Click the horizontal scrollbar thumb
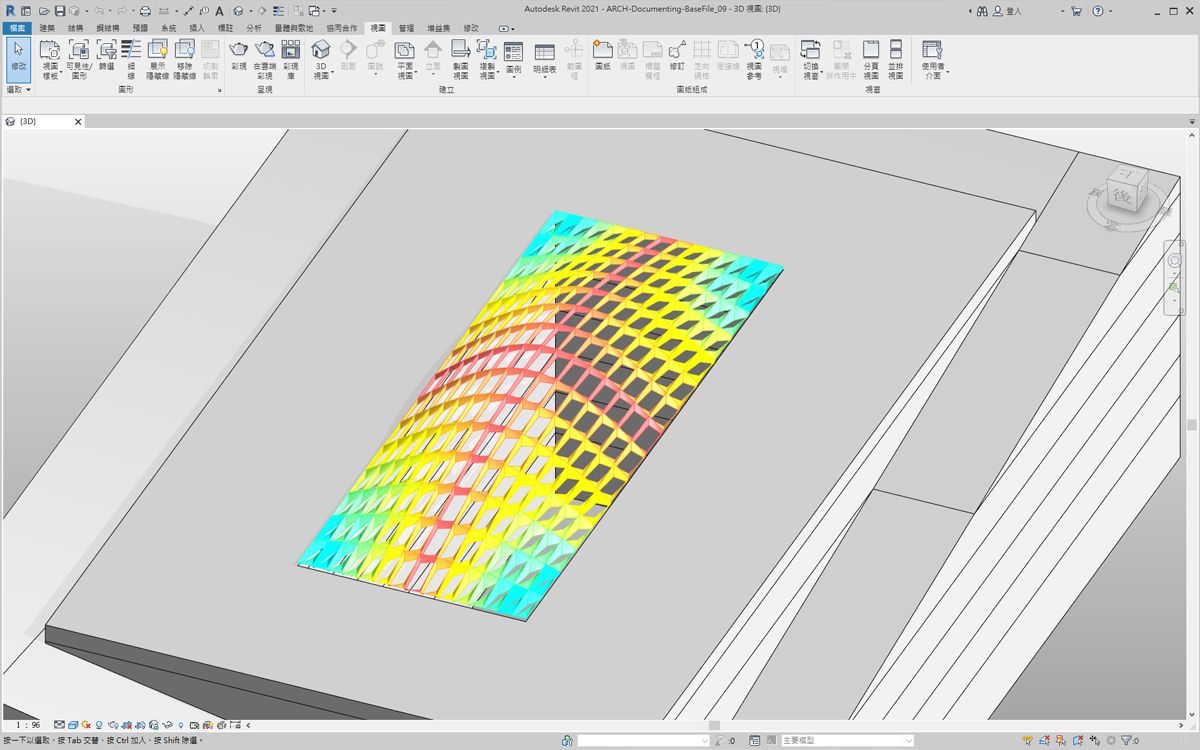 tap(714, 725)
